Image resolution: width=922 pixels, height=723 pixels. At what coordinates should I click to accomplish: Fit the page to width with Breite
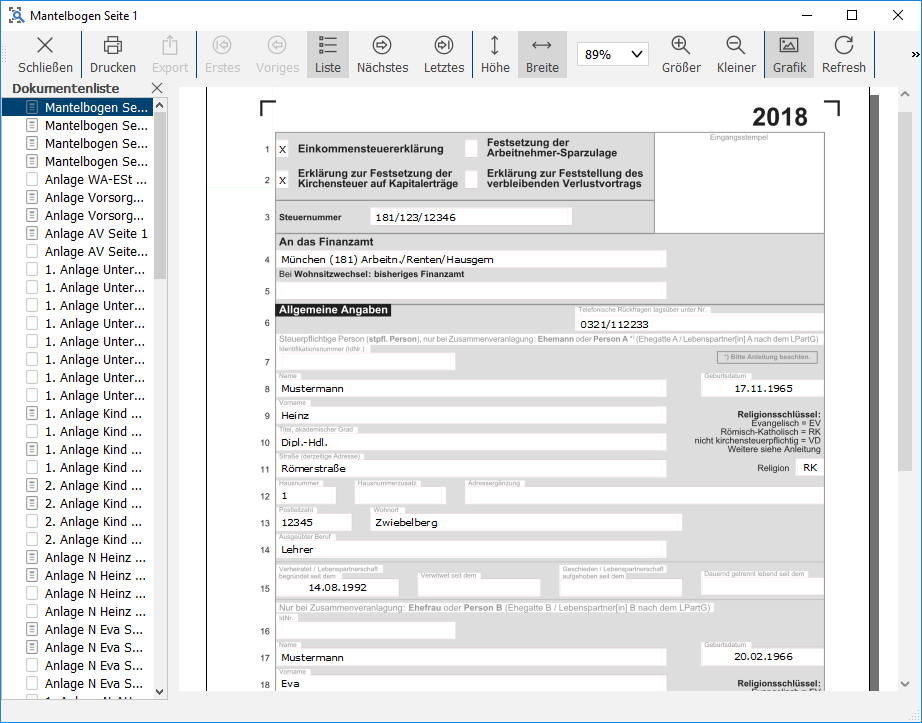click(x=542, y=55)
